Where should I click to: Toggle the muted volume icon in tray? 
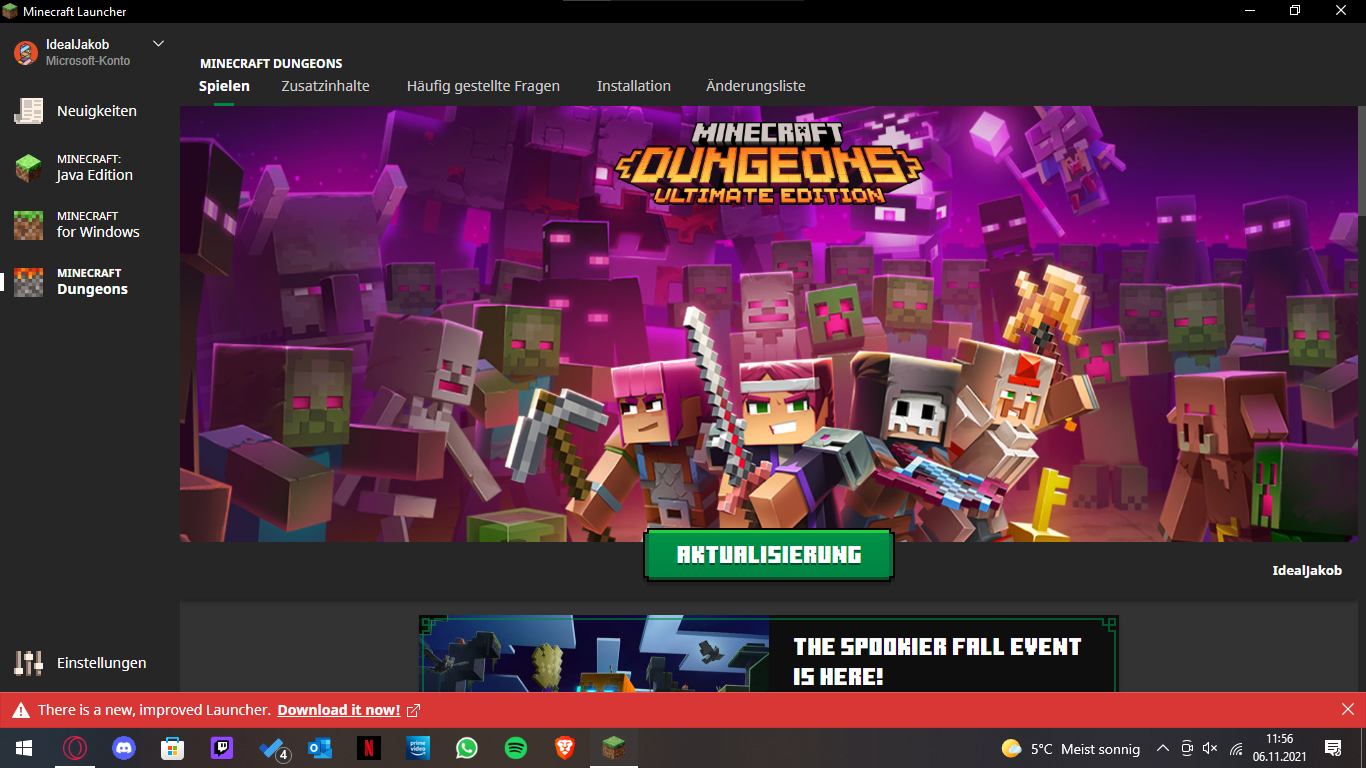(1210, 748)
